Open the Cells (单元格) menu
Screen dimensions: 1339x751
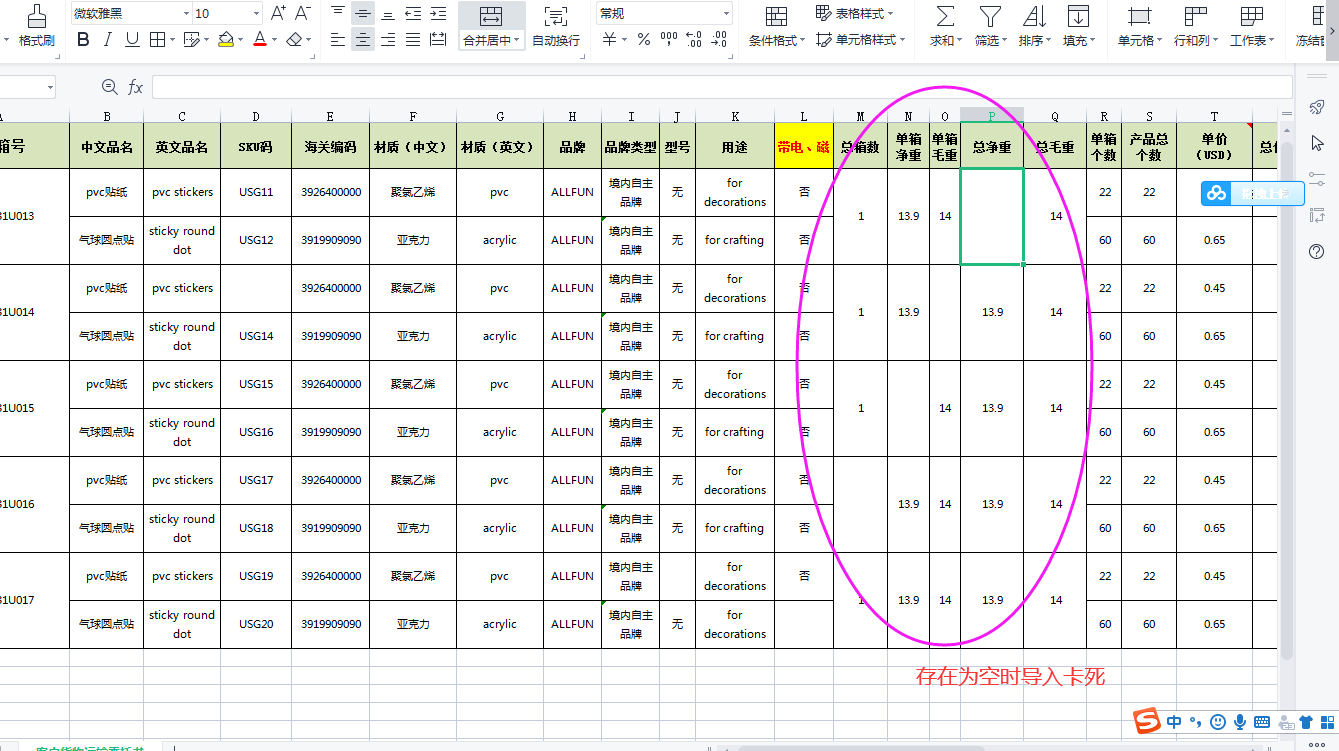pos(1139,27)
